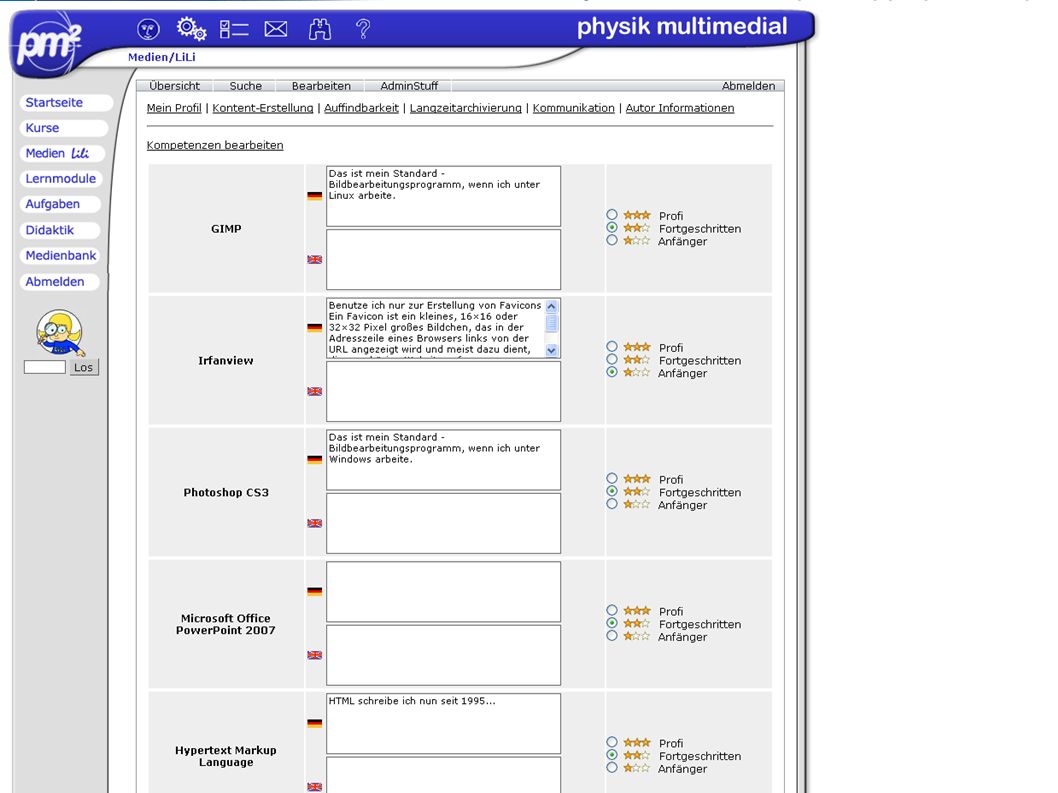The height and width of the screenshot is (793, 1058).
Task: Choose Anfänger for Irfanview
Action: (x=612, y=372)
